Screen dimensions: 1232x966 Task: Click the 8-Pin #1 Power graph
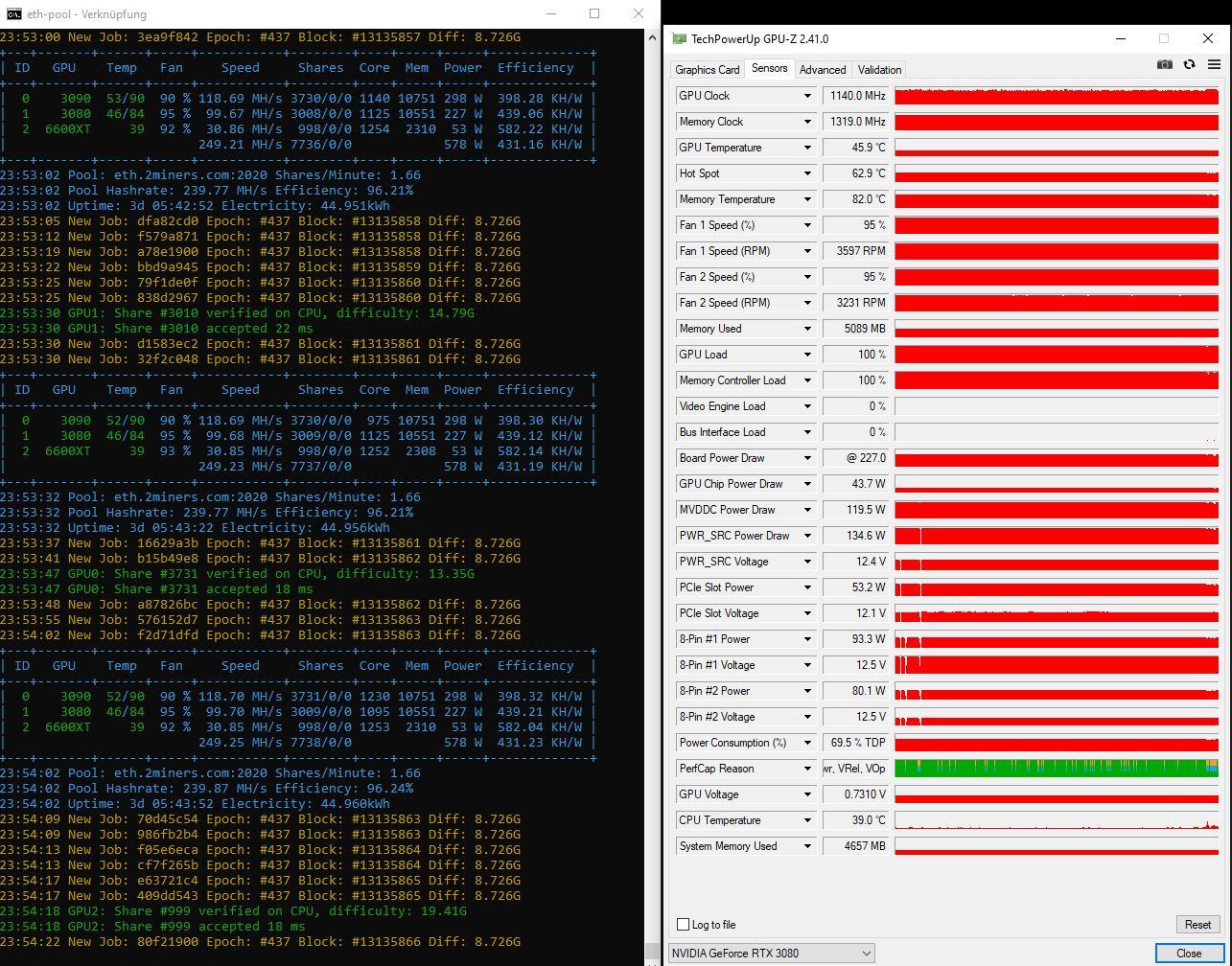1057,639
